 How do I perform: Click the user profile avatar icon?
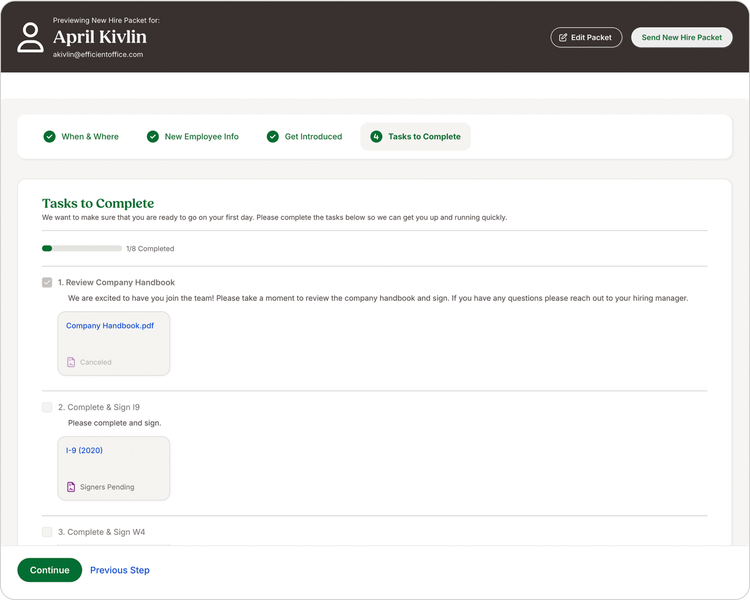click(31, 37)
